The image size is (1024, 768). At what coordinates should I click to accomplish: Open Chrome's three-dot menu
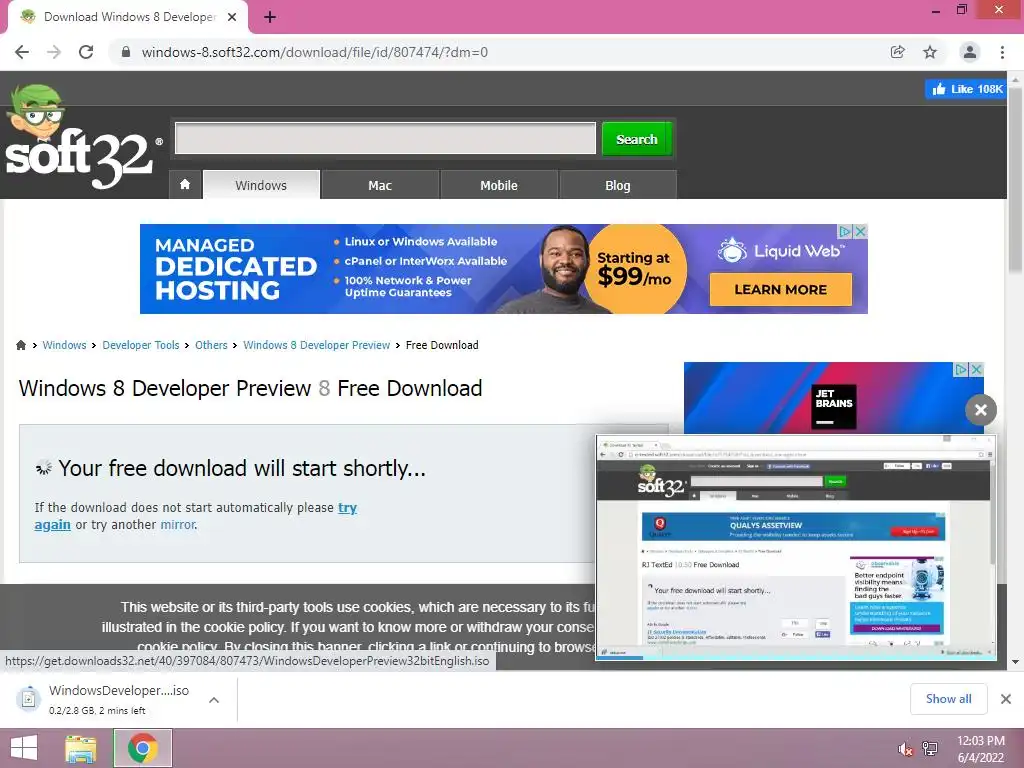[1002, 52]
